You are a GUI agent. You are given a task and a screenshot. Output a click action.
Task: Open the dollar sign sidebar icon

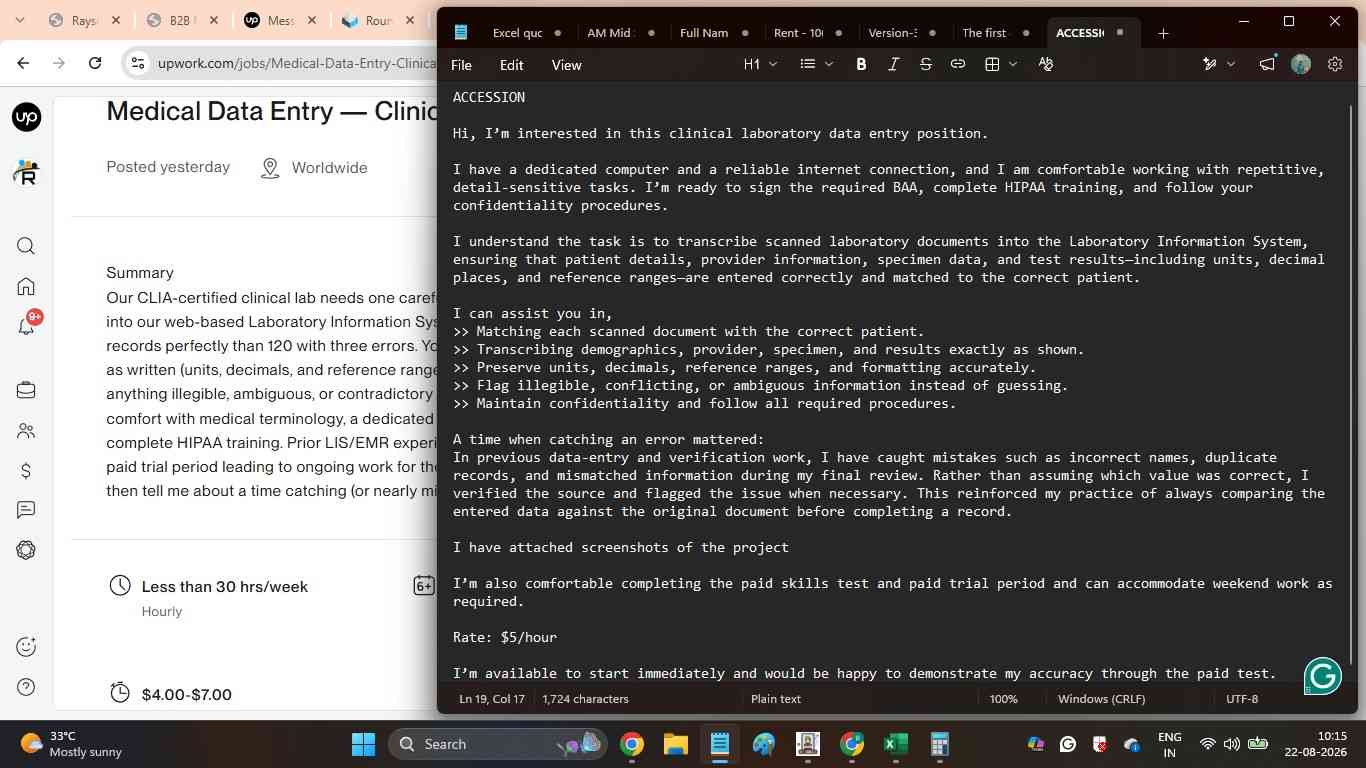27,470
